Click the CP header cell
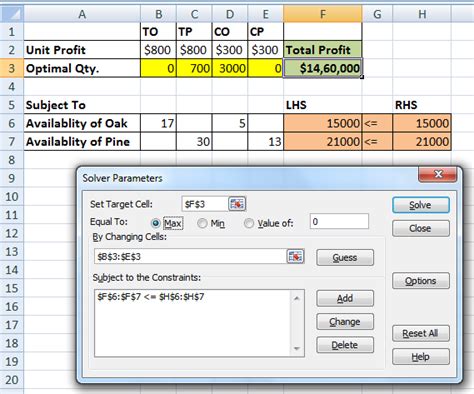Screen dimensions: 474x394 tap(265, 32)
